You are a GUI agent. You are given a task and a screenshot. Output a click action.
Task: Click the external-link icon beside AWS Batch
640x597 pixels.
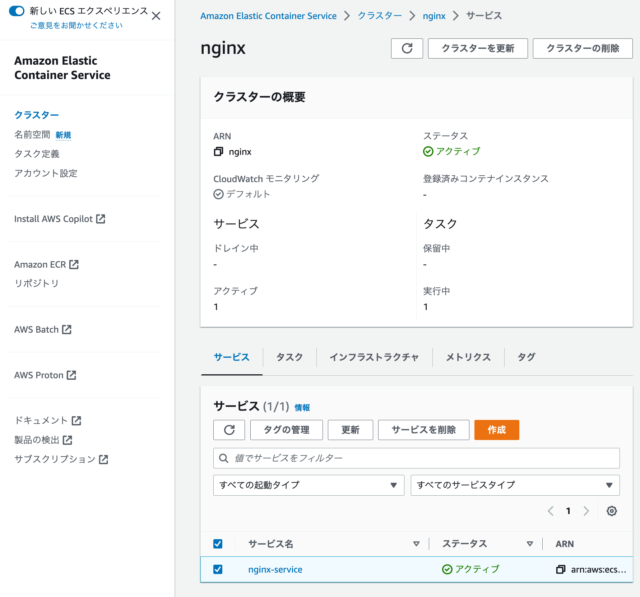[67, 329]
